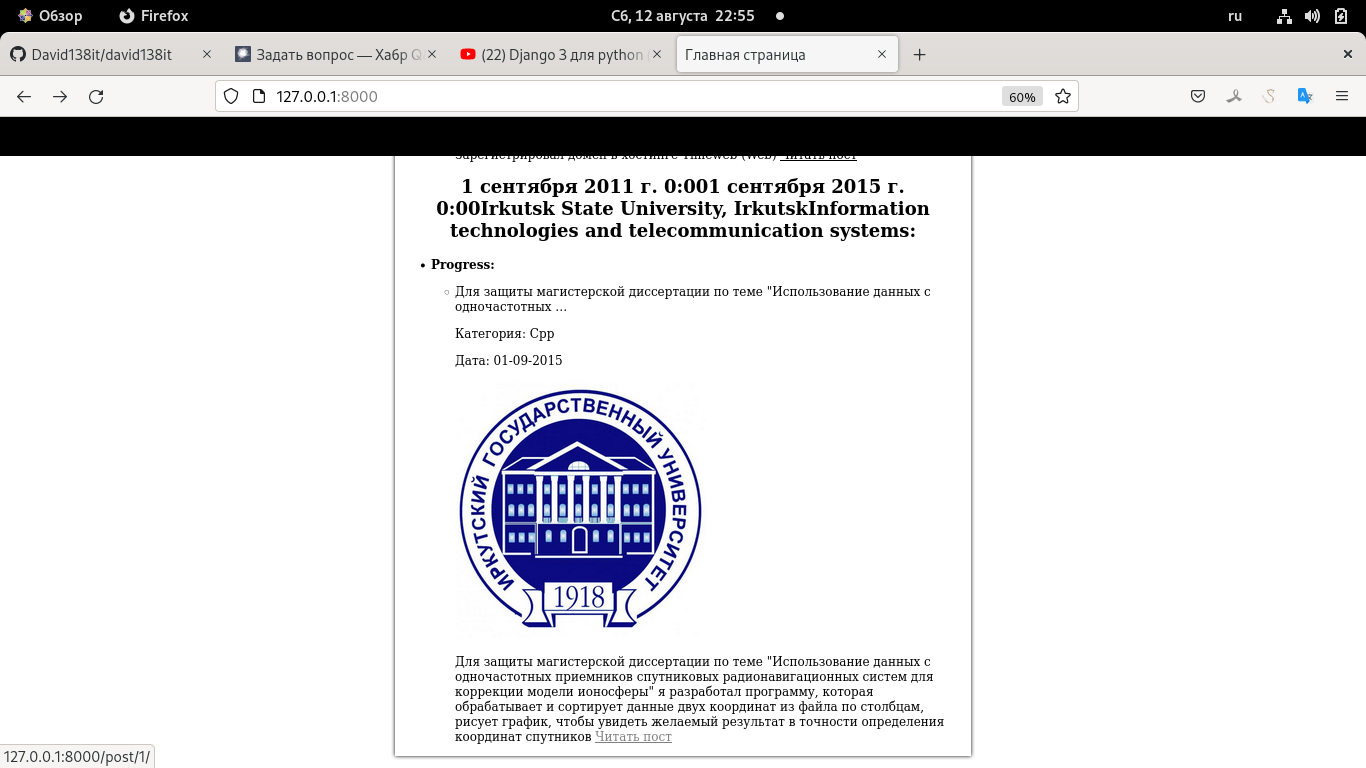This screenshot has width=1366, height=768.
Task: Bookmark this page with the star
Action: point(1063,96)
